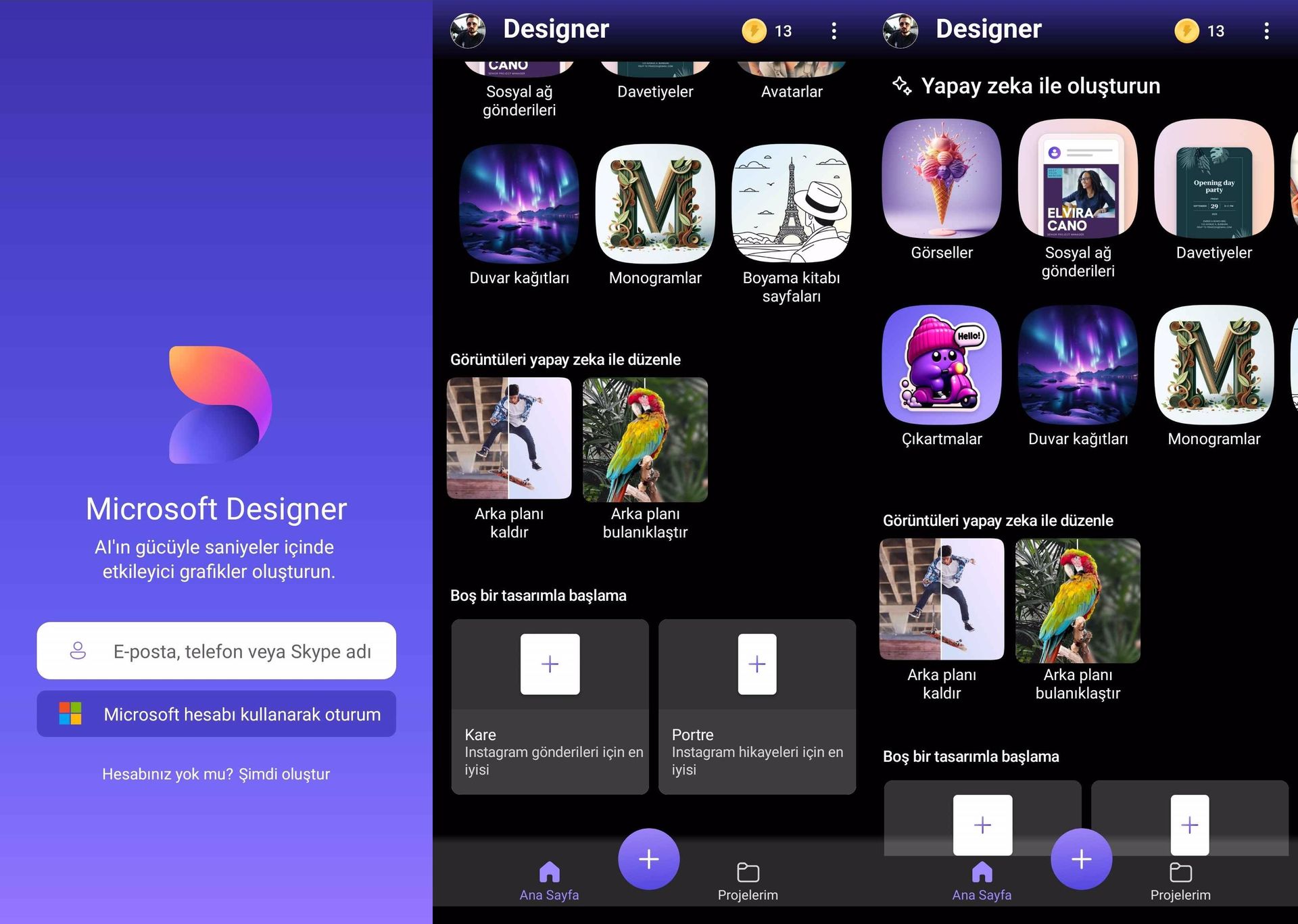
Task: Click 'Görüntüleri yapay zeka ile düzenle' in right screen
Action: click(998, 520)
